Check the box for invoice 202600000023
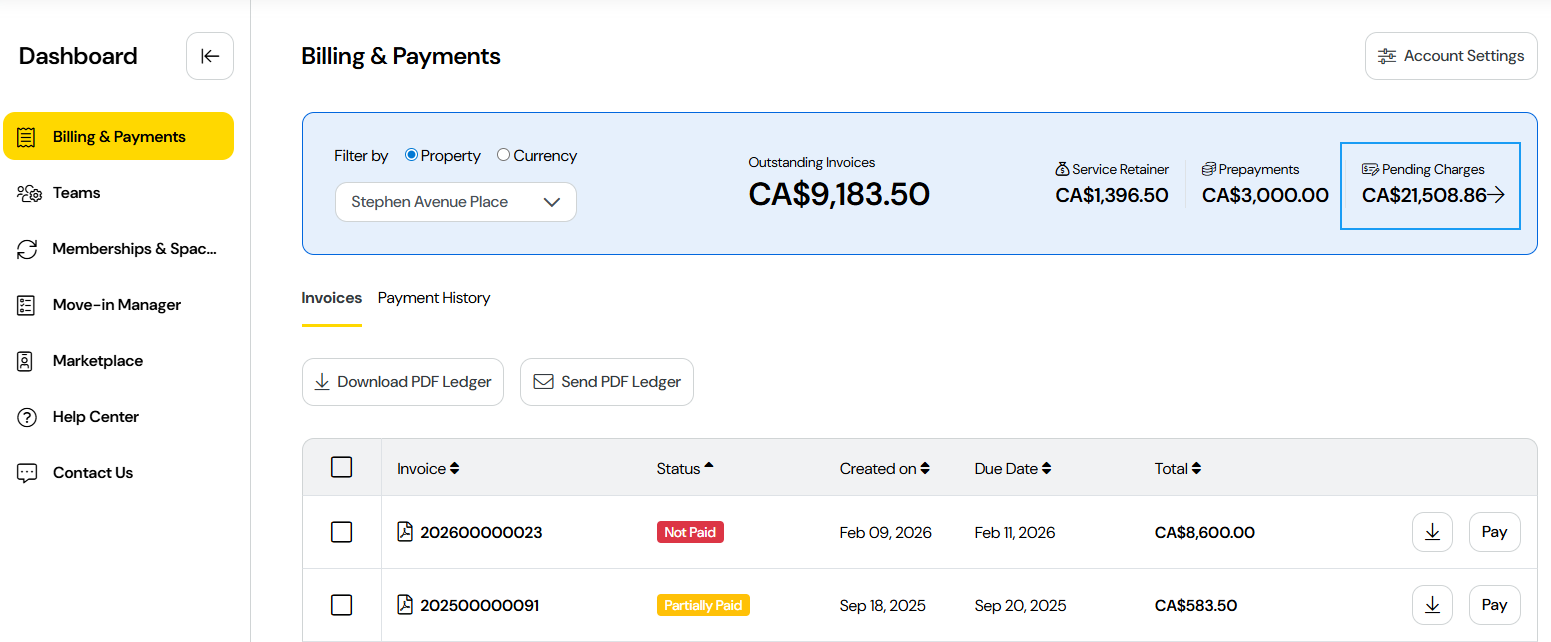 pyautogui.click(x=342, y=532)
